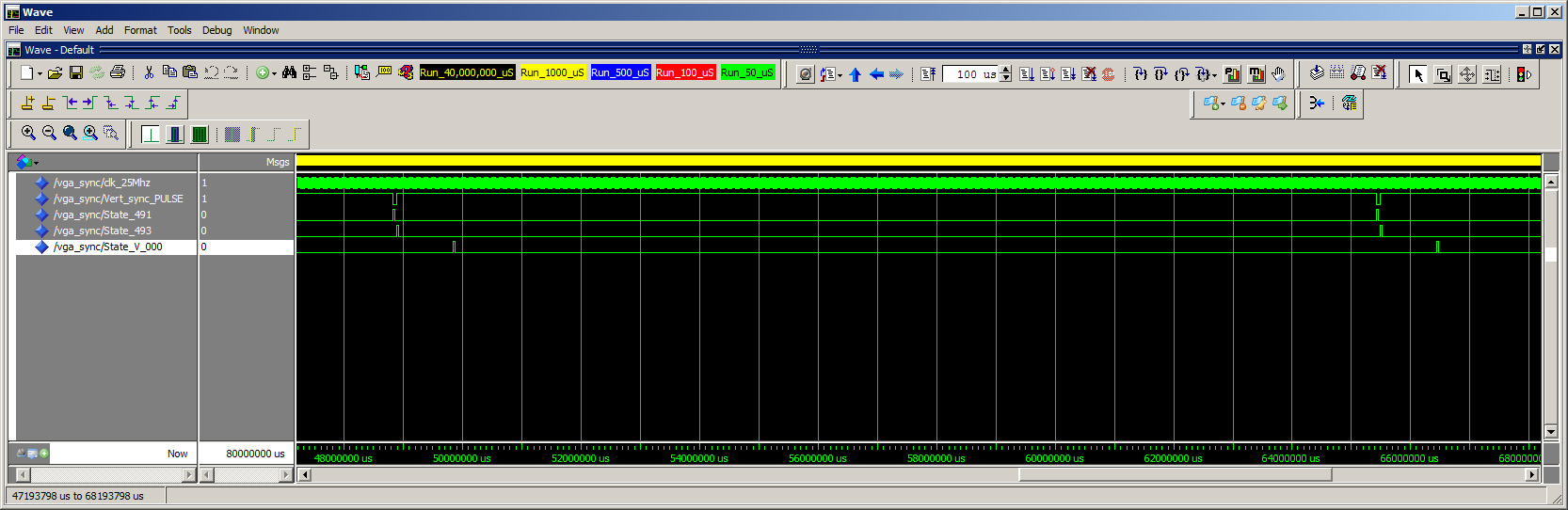The height and width of the screenshot is (510, 1568).
Task: Click the green Add circle icon
Action: [x=263, y=72]
